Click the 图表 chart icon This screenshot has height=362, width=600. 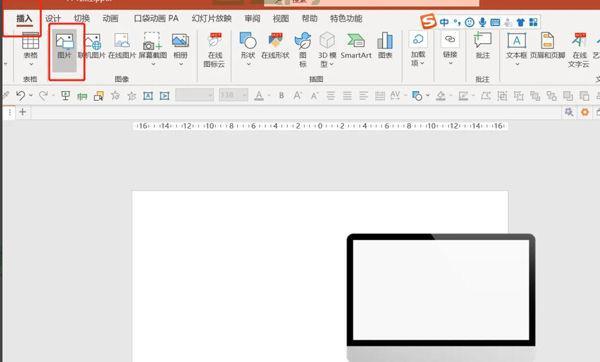point(385,41)
